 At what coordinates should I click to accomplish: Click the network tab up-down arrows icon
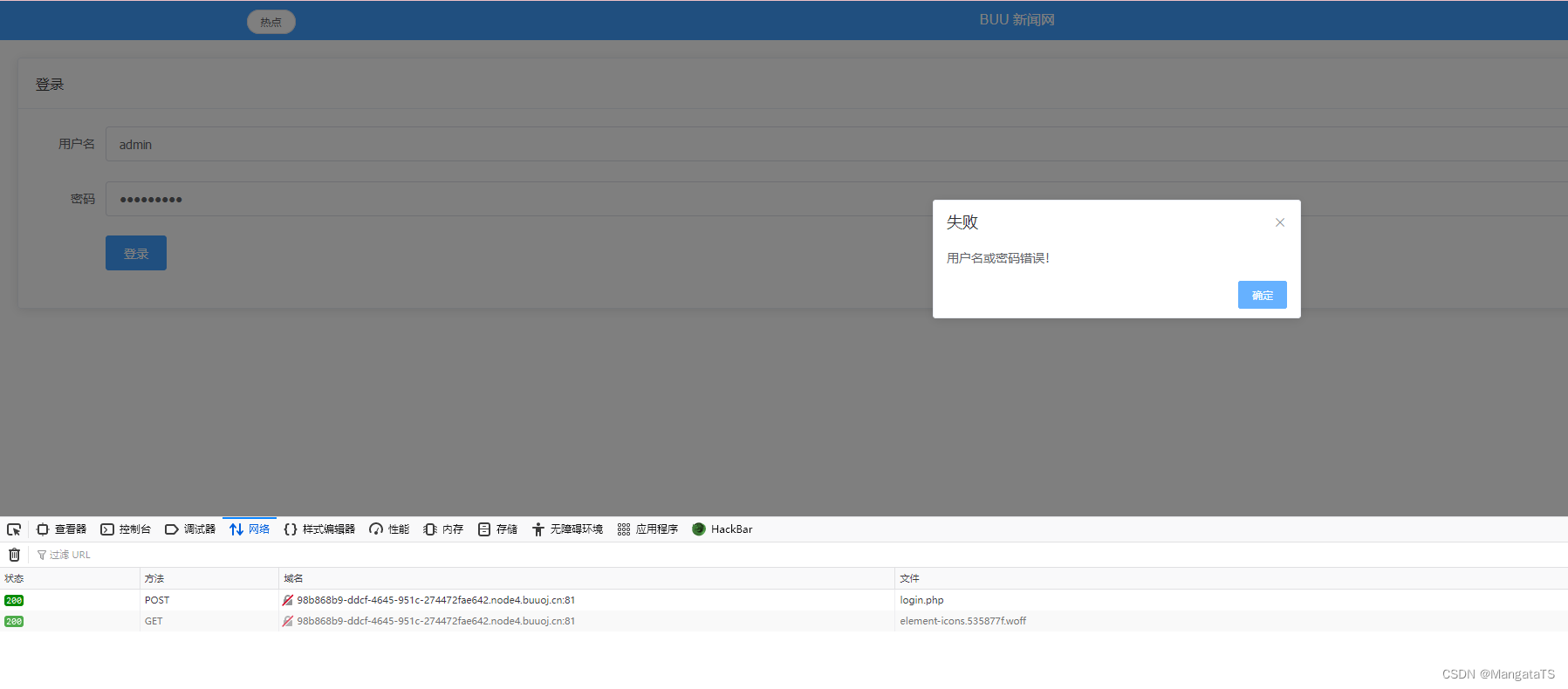(x=236, y=529)
